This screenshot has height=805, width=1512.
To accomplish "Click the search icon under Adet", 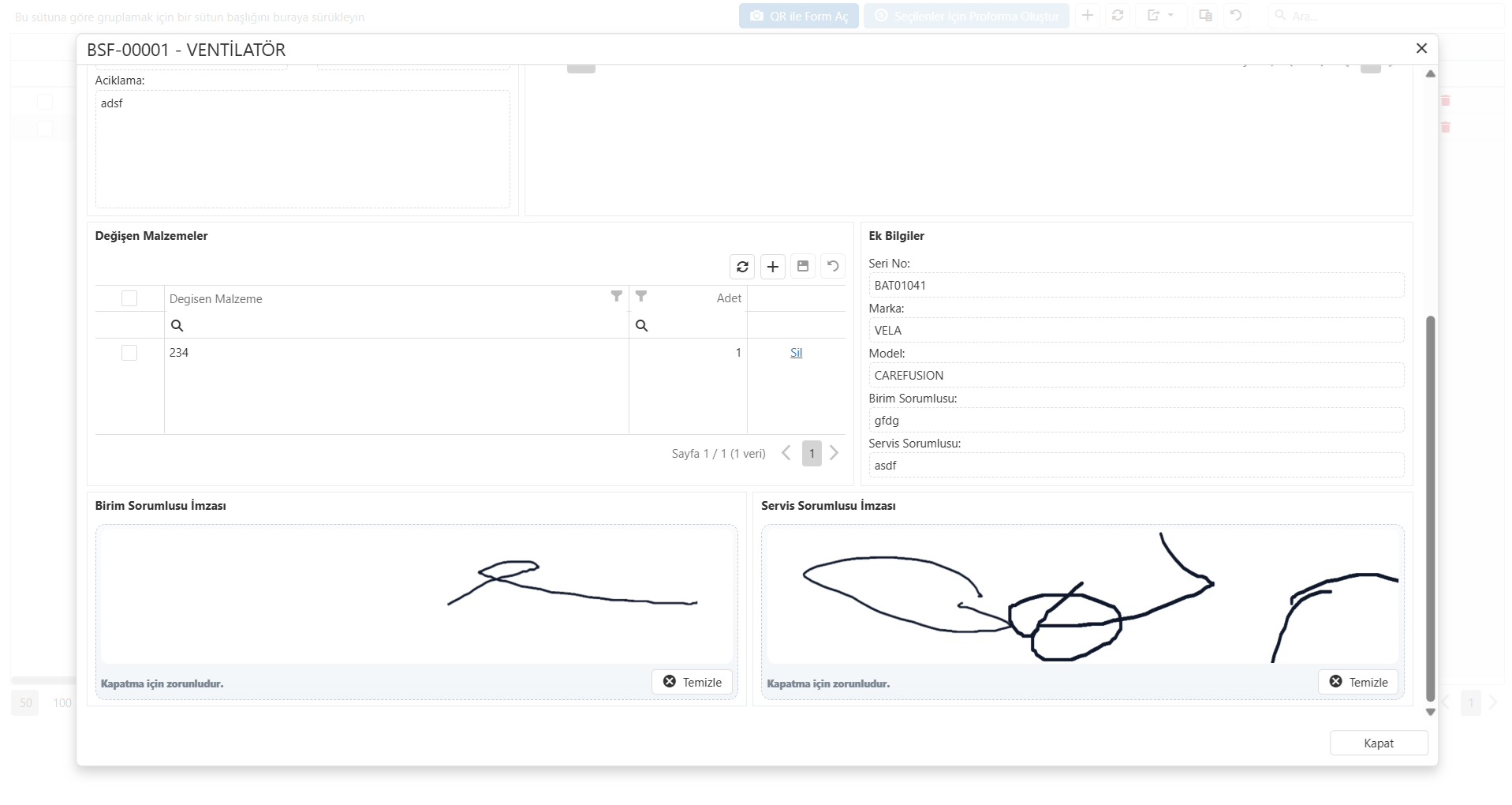I will pyautogui.click(x=642, y=326).
